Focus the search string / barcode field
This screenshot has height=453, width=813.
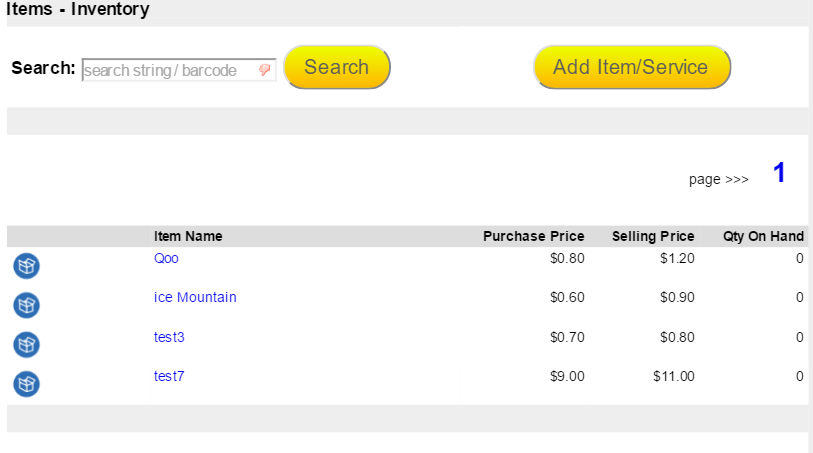click(168, 70)
